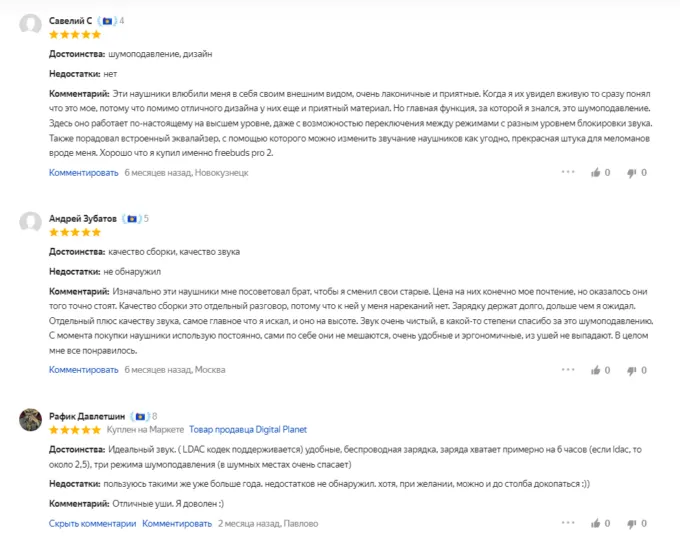Open Рафик Давлетшин's profile photo
680x539 pixels.
coord(30,420)
